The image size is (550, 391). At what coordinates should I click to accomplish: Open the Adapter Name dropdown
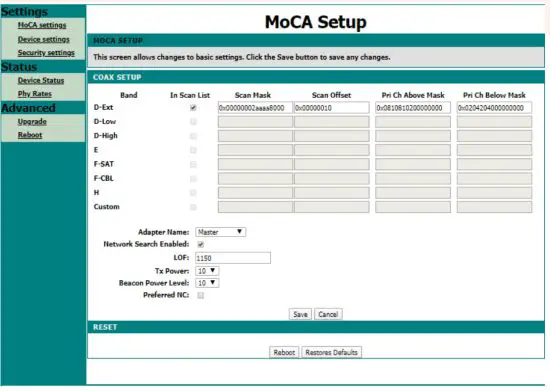(x=220, y=232)
